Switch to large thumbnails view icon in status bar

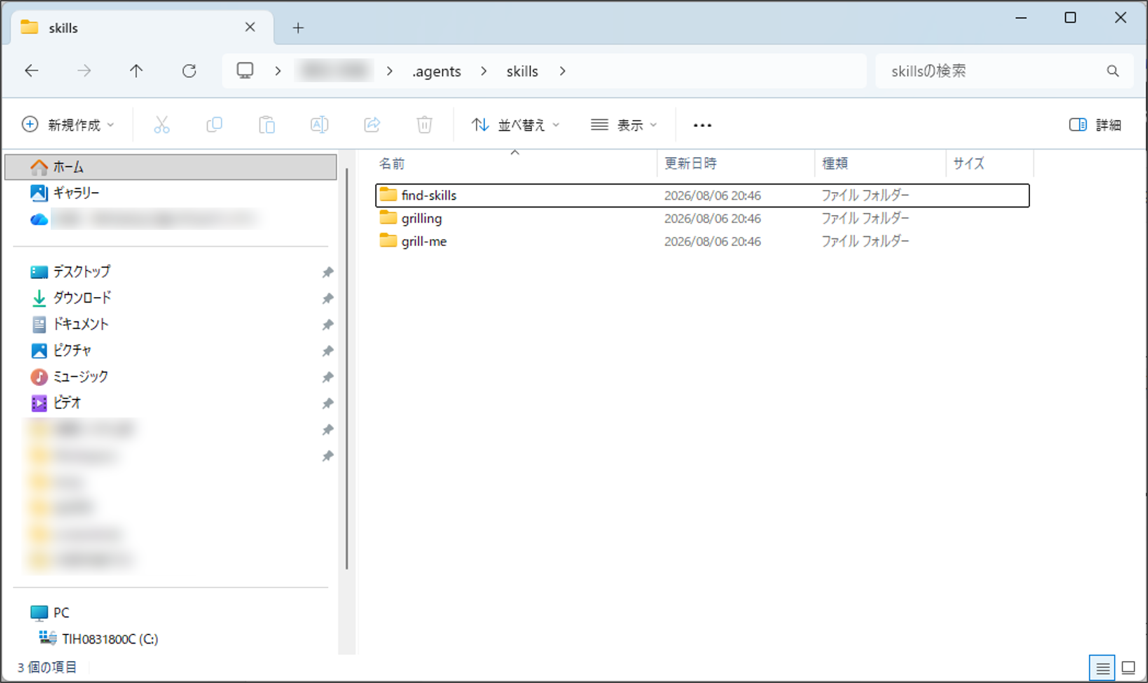(1128, 668)
